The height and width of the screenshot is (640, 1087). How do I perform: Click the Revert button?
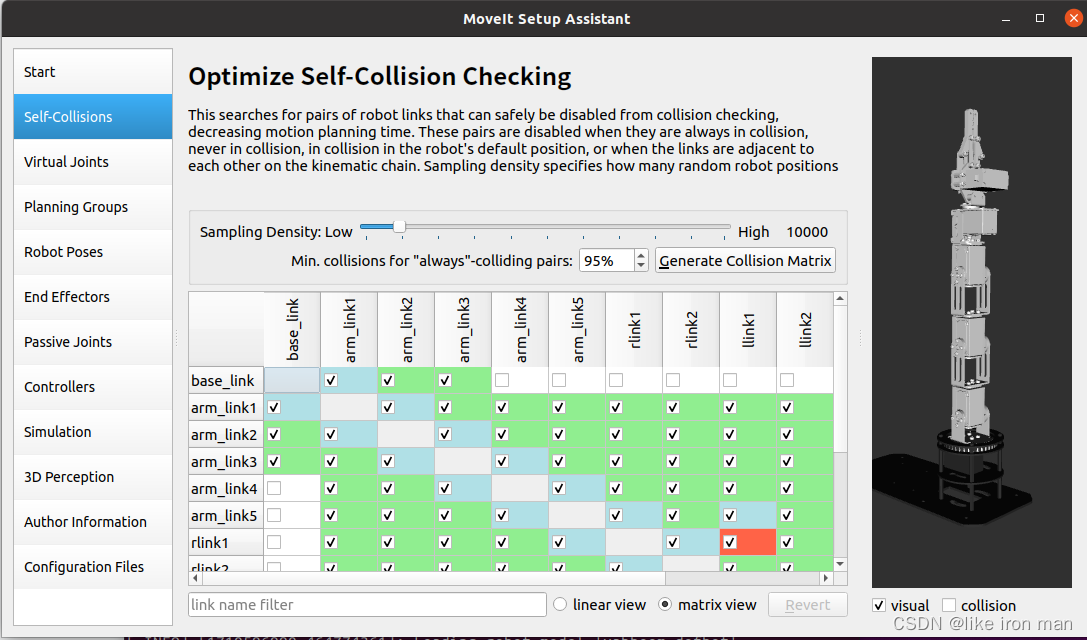(x=808, y=605)
